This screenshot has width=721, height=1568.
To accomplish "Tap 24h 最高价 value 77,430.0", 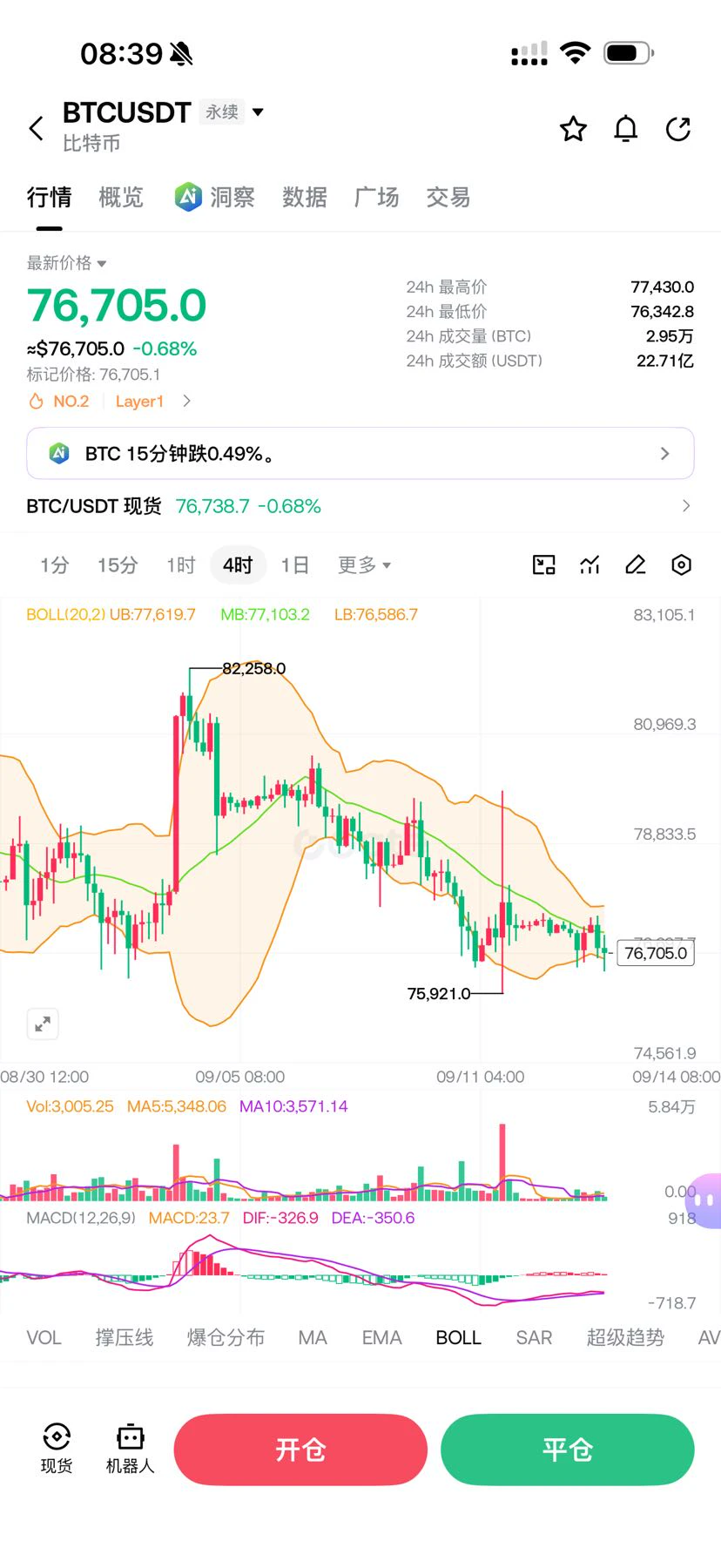I will (x=663, y=287).
